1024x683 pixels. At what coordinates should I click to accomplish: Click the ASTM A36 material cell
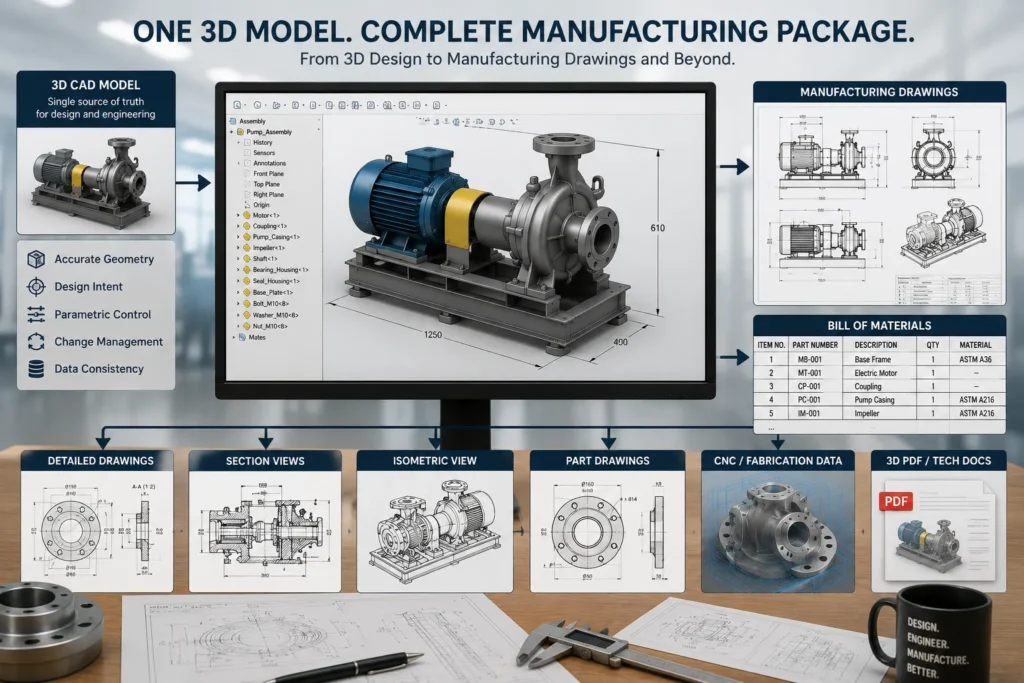click(x=976, y=359)
